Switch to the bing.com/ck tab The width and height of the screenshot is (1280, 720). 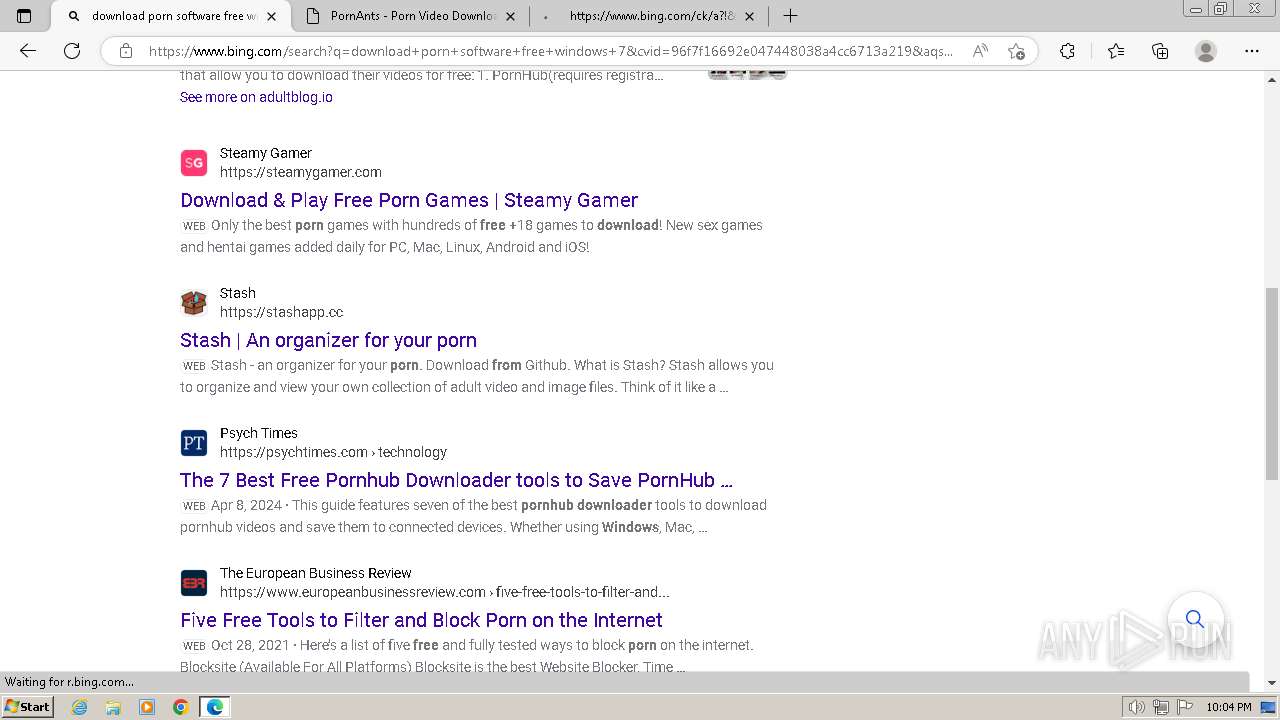coord(650,16)
